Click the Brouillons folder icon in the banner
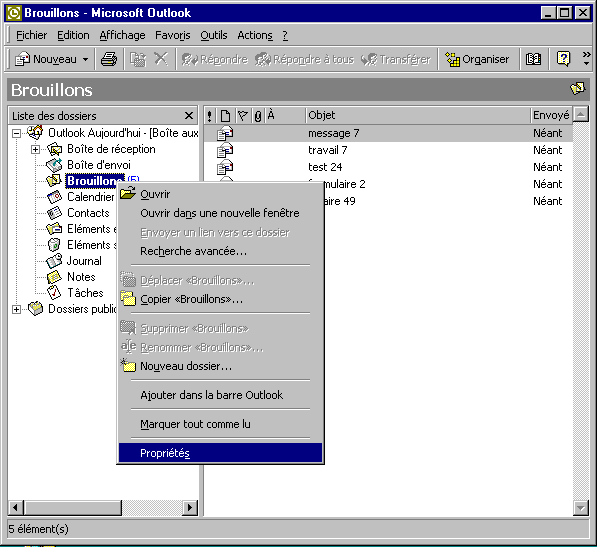 click(x=577, y=88)
